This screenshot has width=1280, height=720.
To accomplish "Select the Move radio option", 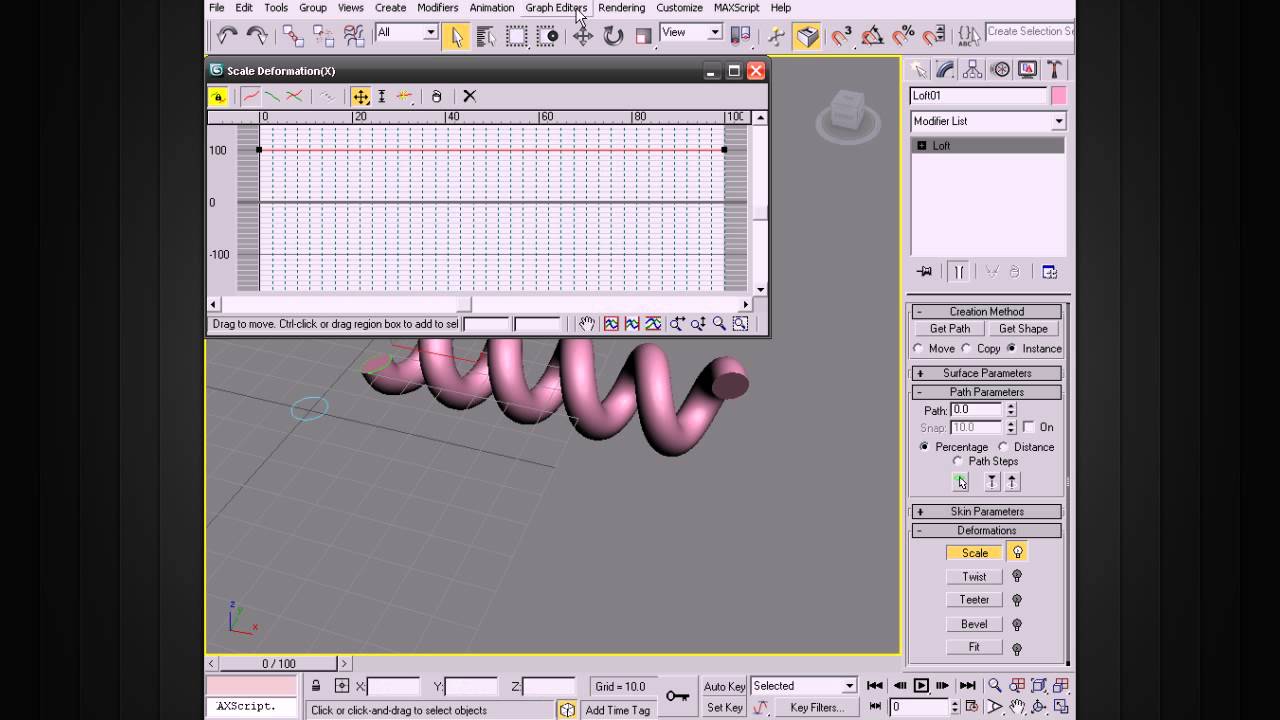I will (x=919, y=349).
